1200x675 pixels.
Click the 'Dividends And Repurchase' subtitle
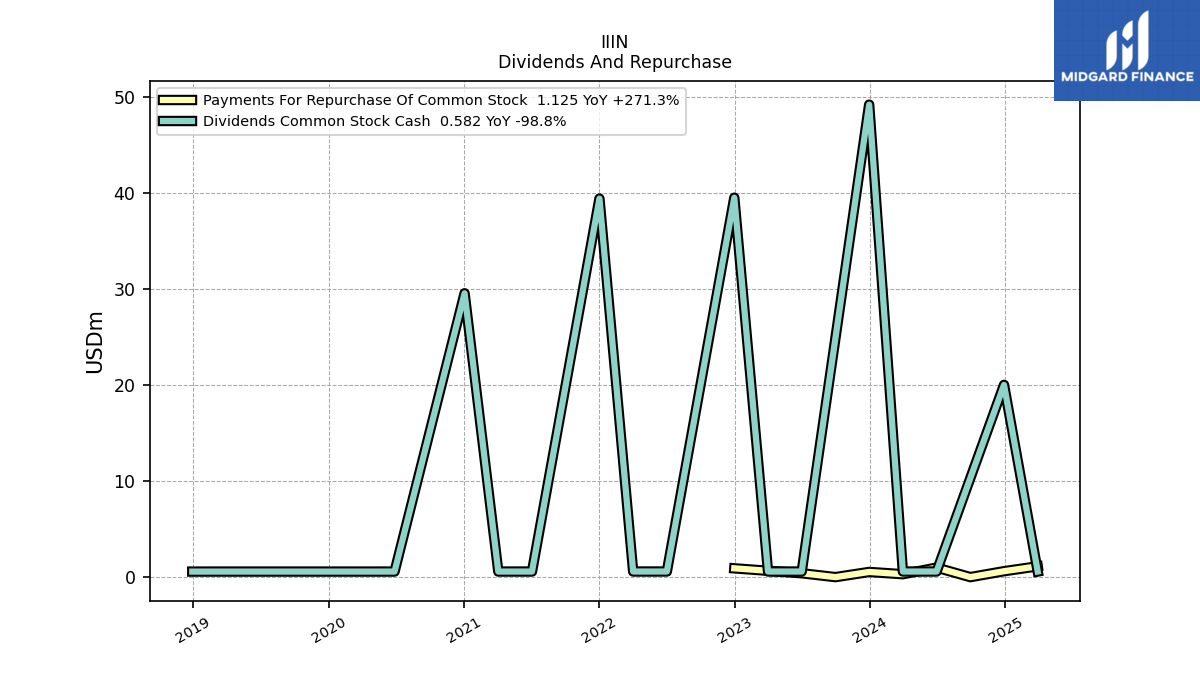coord(614,62)
